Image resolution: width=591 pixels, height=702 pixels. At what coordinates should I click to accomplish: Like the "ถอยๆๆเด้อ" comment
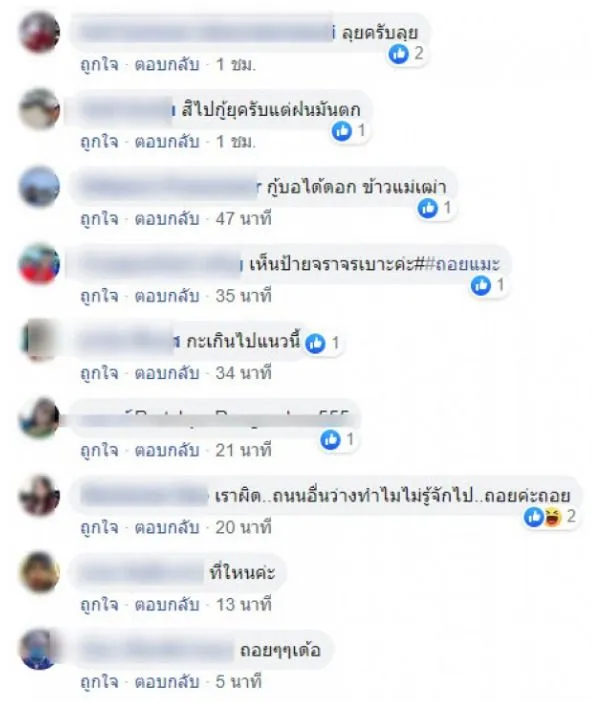[99, 682]
